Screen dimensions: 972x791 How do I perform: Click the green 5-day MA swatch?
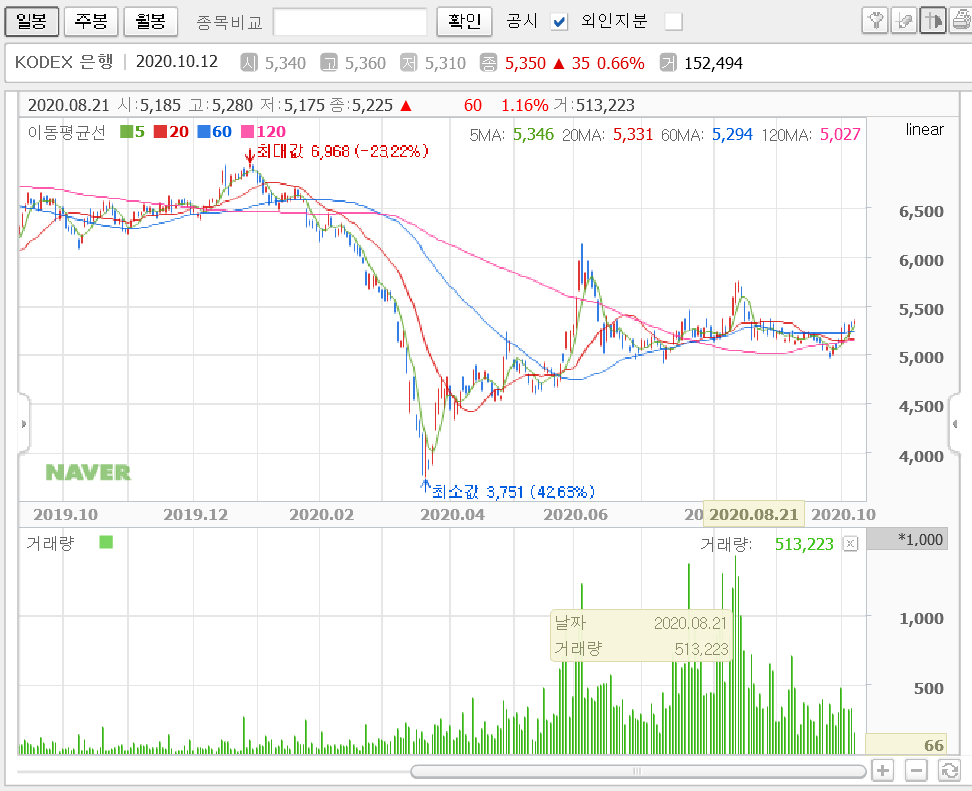126,131
